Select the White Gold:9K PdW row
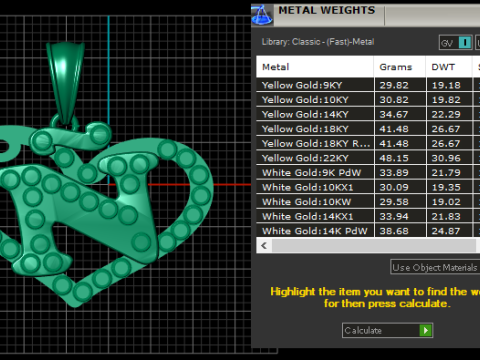Image resolution: width=480 pixels, height=360 pixels. point(368,173)
